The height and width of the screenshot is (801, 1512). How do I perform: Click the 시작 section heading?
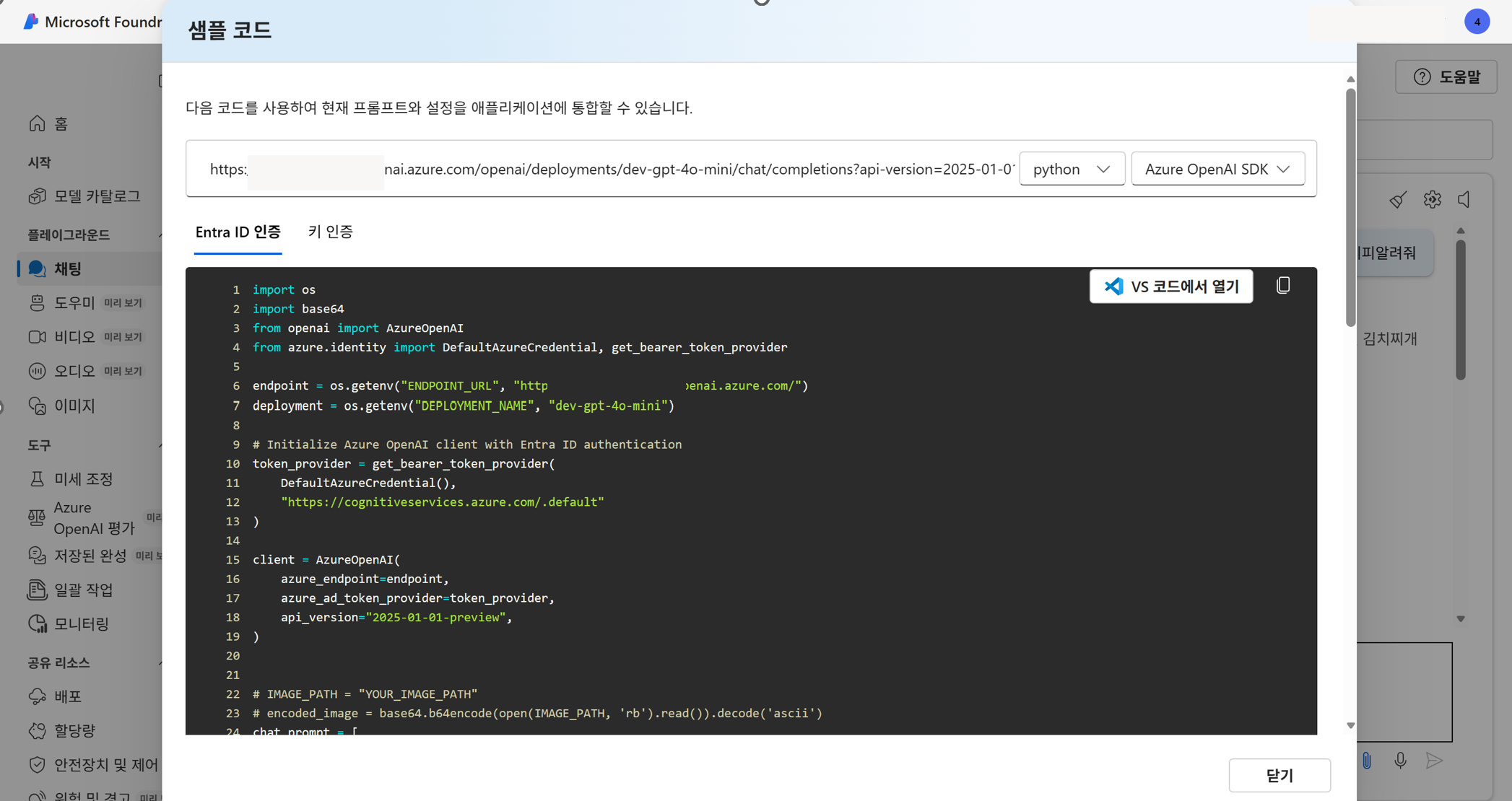point(39,162)
